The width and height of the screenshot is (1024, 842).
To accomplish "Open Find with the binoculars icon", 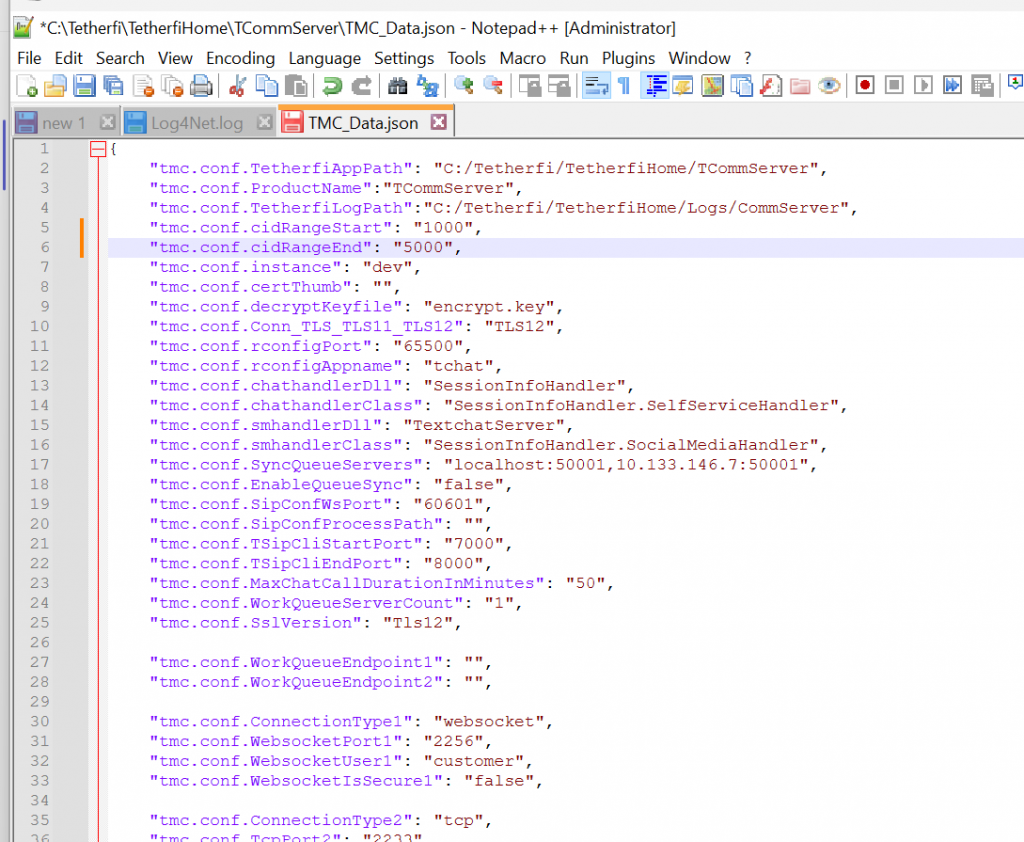I will click(x=399, y=85).
